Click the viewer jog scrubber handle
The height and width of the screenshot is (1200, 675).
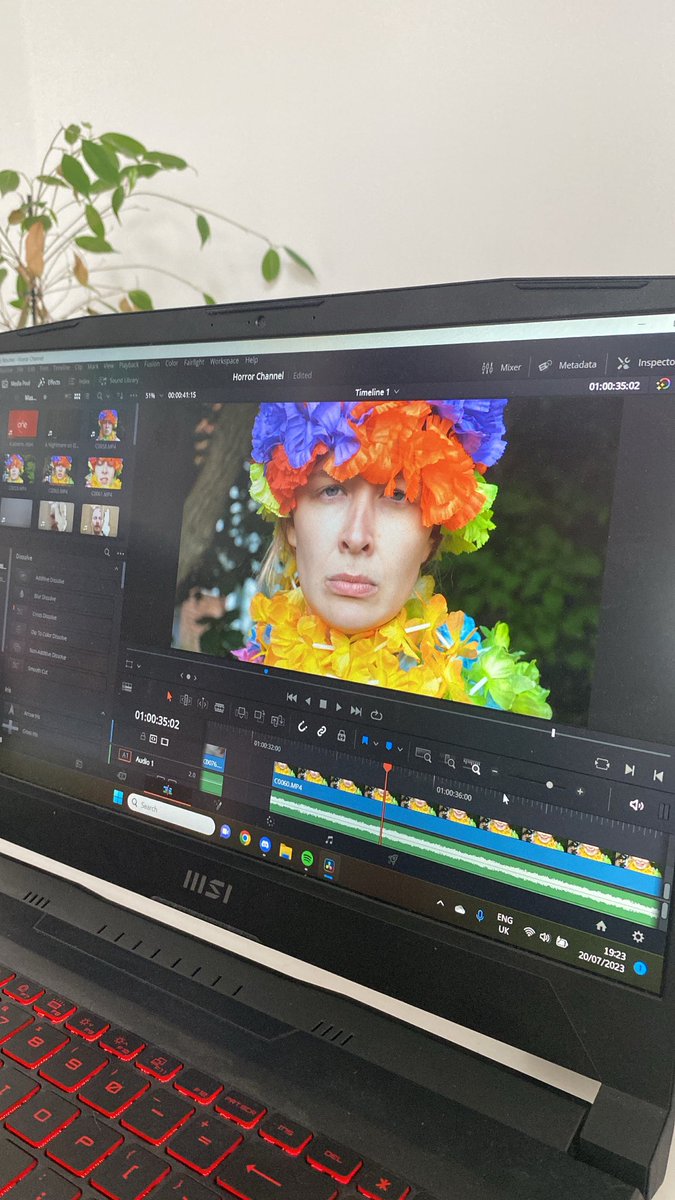click(x=552, y=733)
